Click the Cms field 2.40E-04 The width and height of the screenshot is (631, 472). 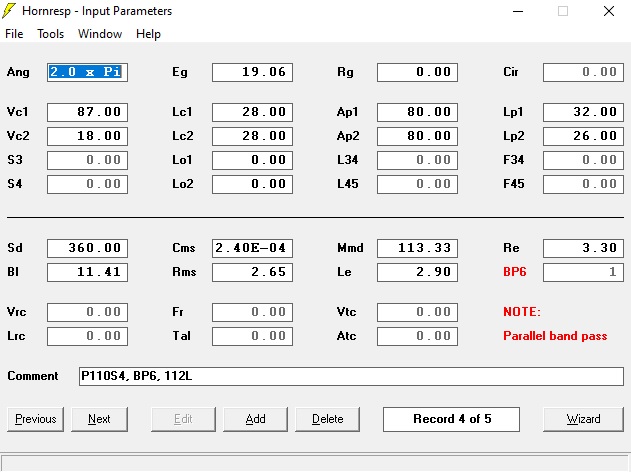pos(252,248)
